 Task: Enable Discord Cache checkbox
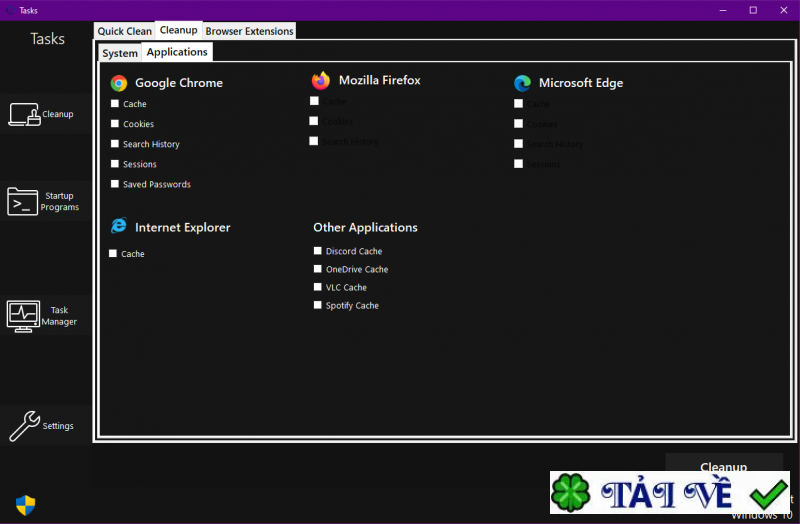coord(317,251)
